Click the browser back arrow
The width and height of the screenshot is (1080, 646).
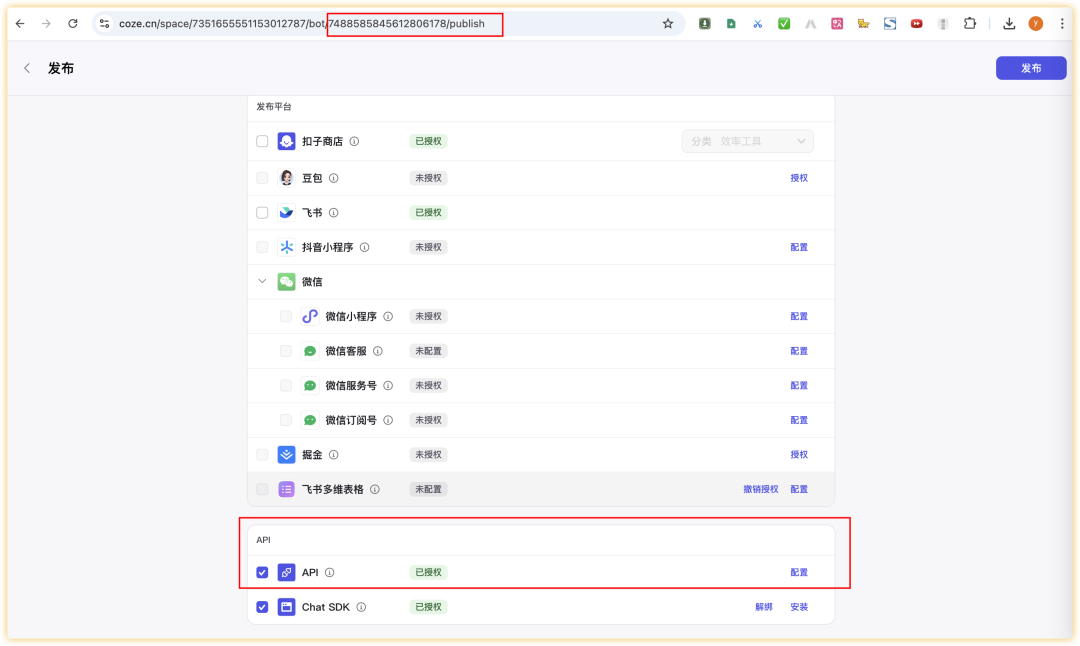click(20, 23)
